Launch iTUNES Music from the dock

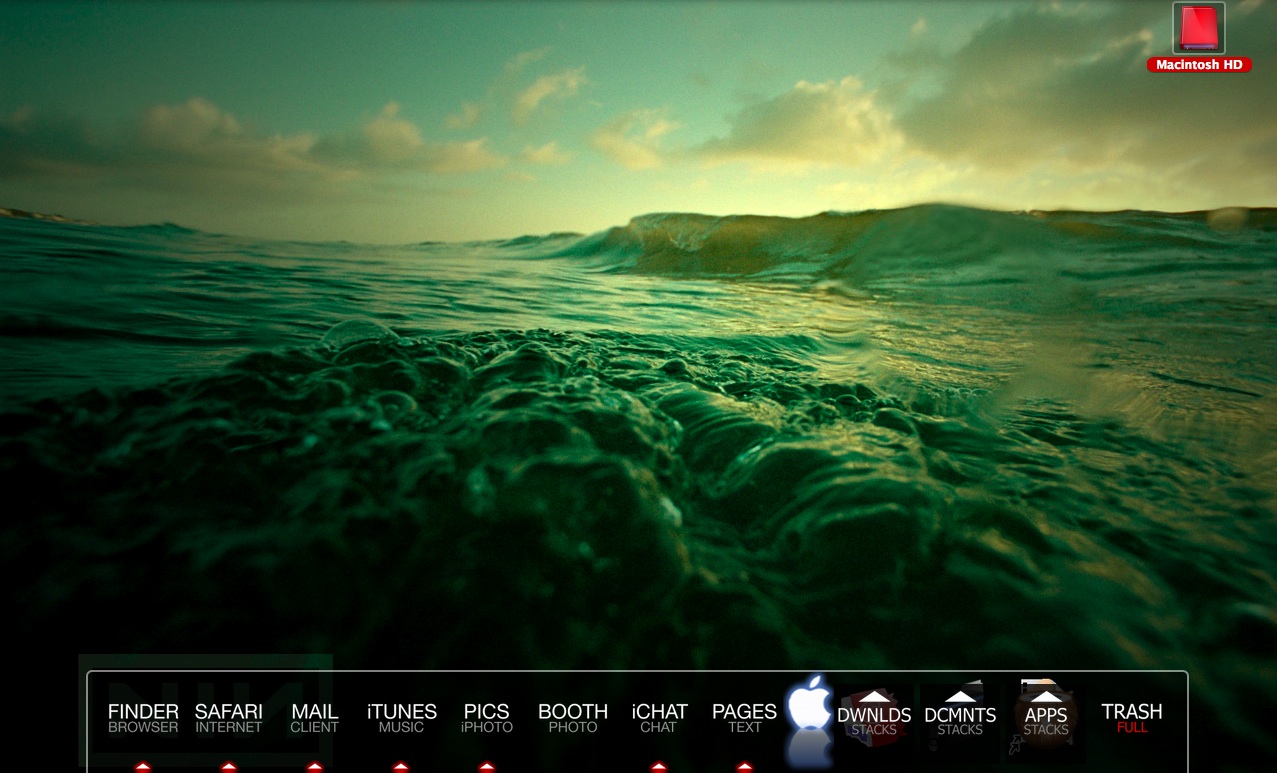click(x=401, y=718)
